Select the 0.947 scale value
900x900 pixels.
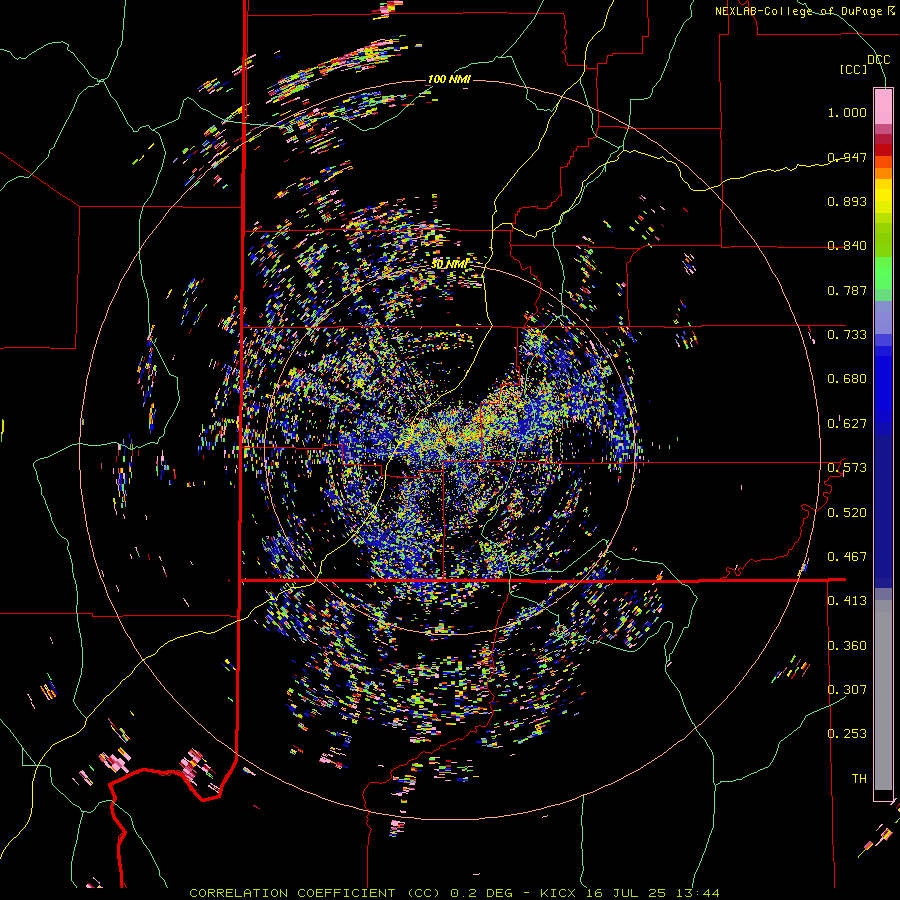847,157
